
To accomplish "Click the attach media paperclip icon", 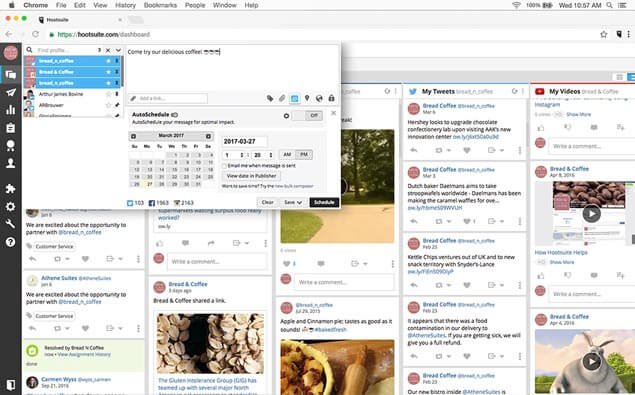I will 282,98.
